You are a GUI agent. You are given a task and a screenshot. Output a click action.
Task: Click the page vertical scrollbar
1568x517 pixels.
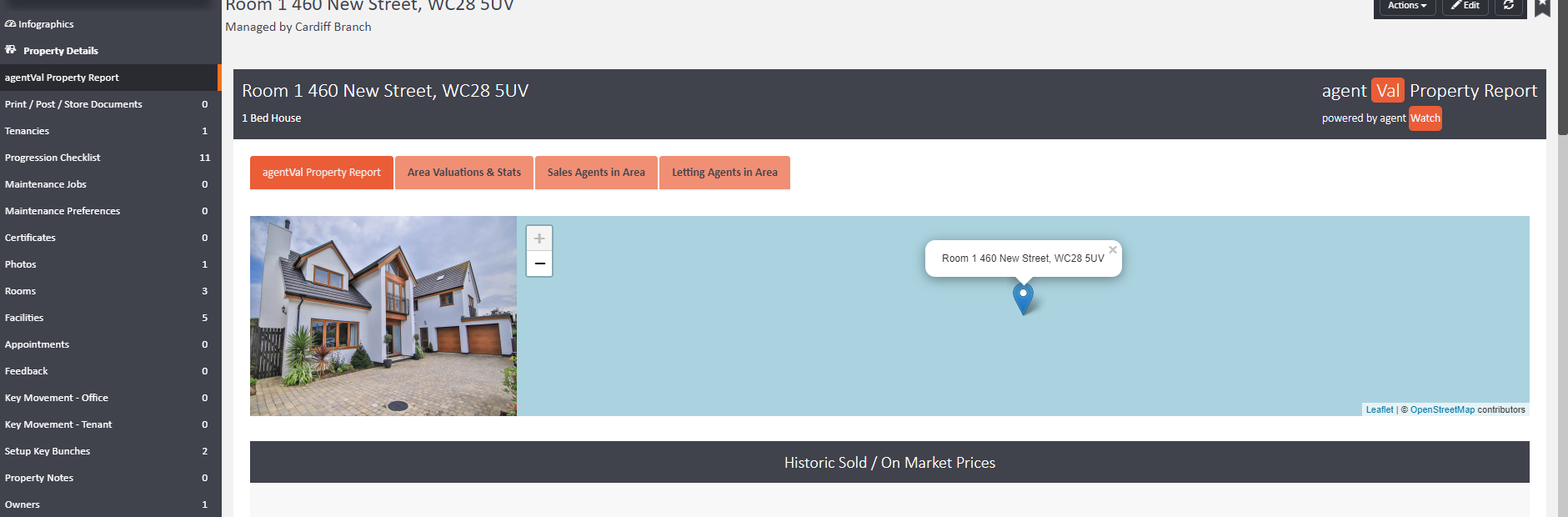[1562, 250]
